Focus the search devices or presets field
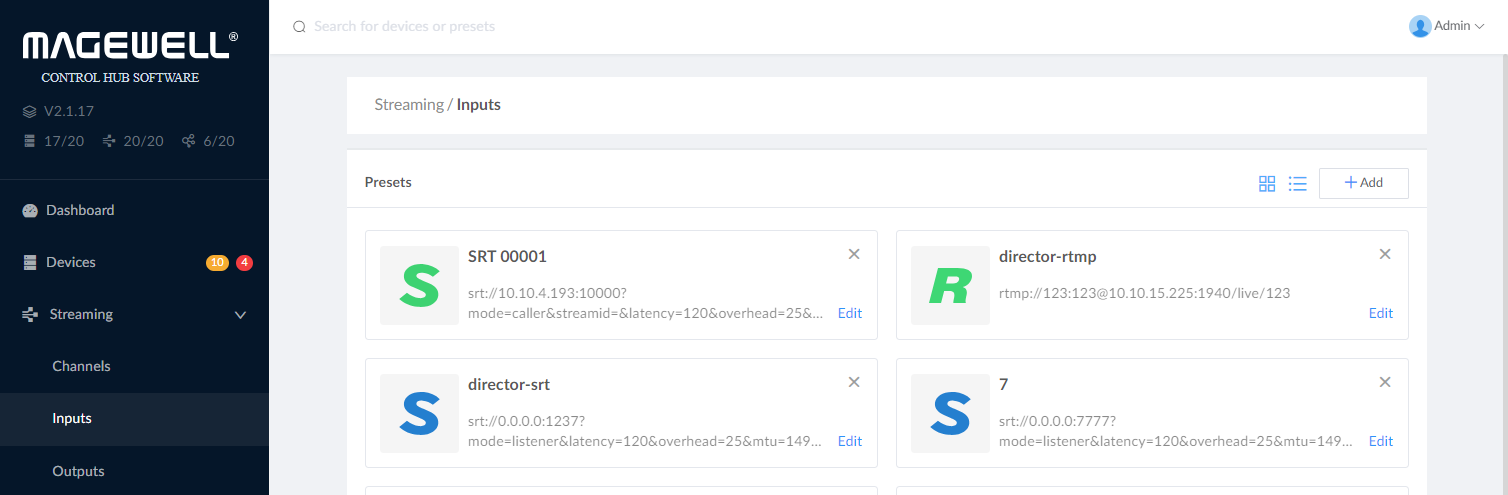The width and height of the screenshot is (1508, 495). point(500,27)
